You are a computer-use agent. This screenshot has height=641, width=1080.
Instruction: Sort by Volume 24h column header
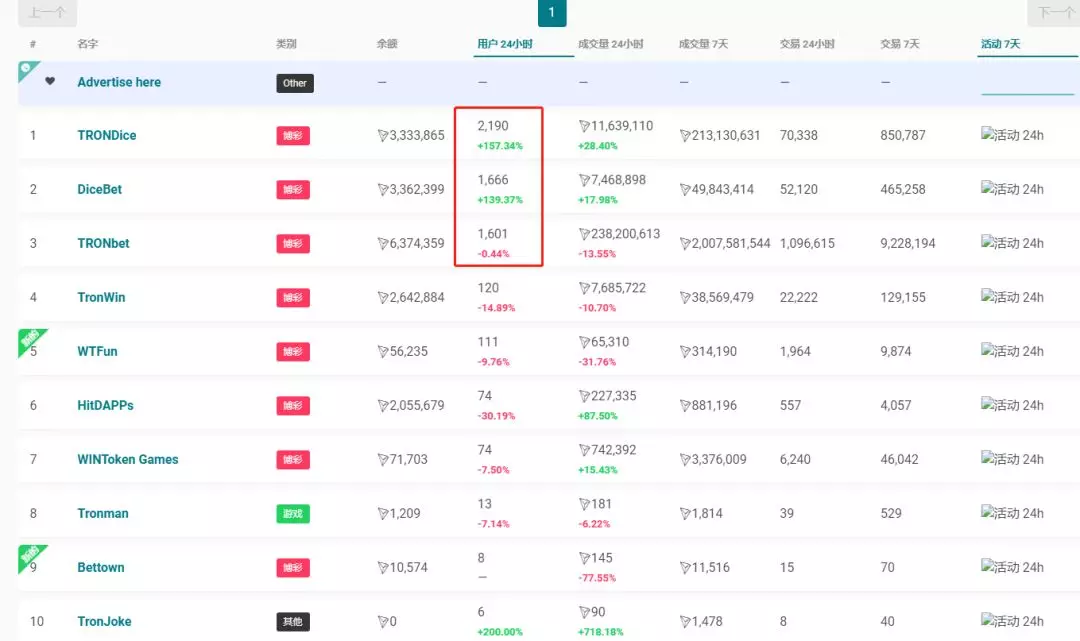[x=610, y=44]
